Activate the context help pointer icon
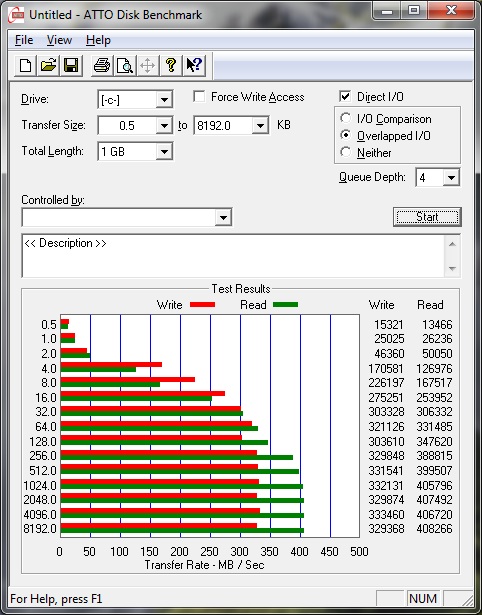Viewport: 482px width, 615px height. click(194, 65)
